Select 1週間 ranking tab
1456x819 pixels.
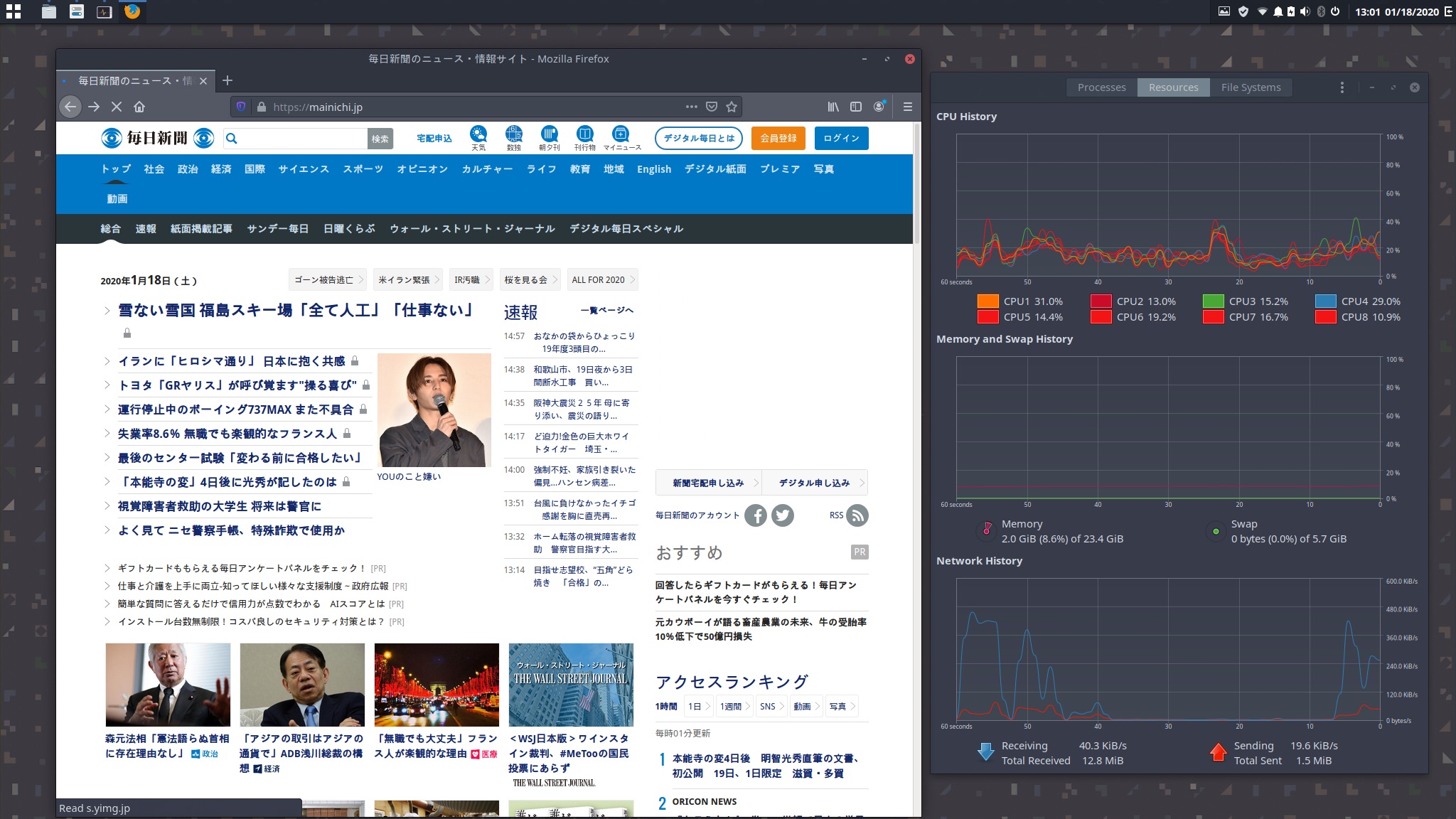733,706
